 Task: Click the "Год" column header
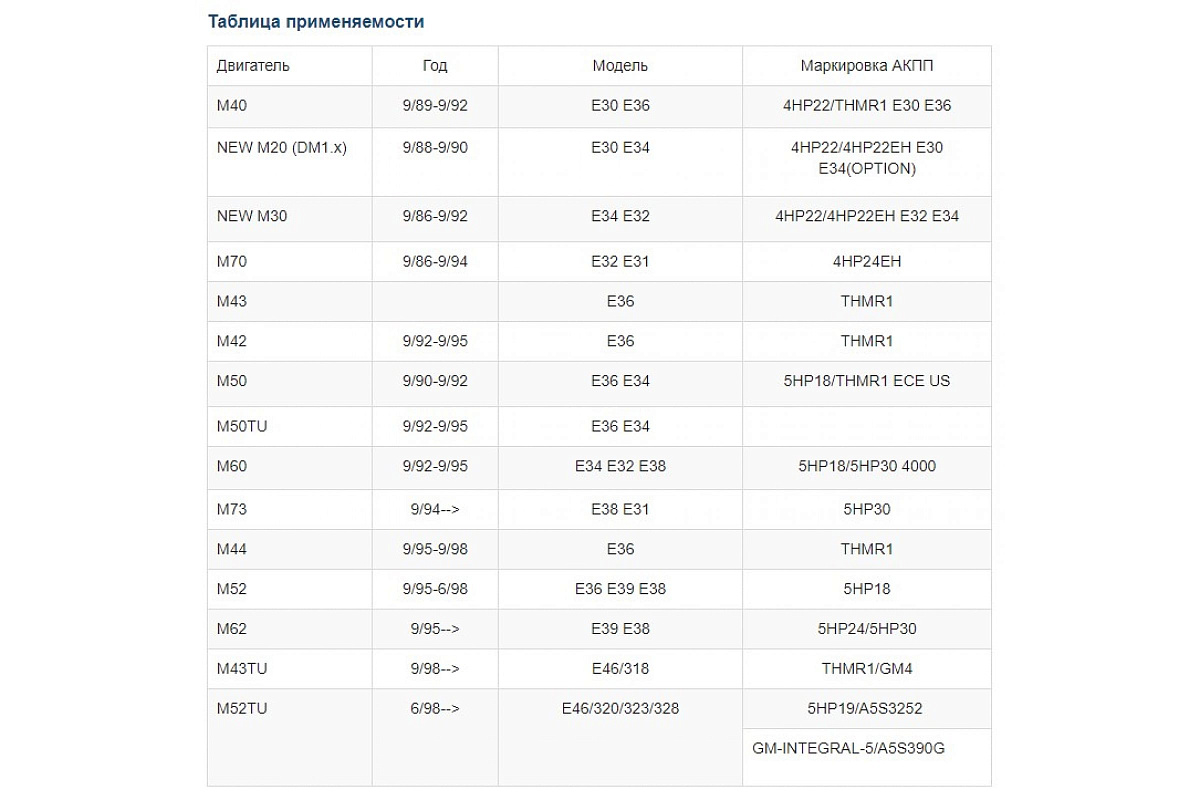pyautogui.click(x=435, y=66)
